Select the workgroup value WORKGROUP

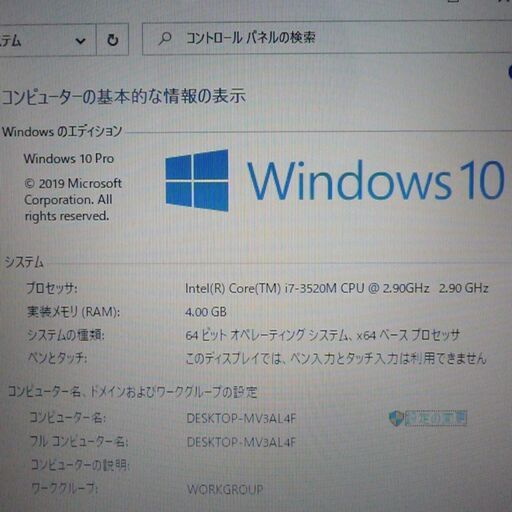tap(225, 489)
